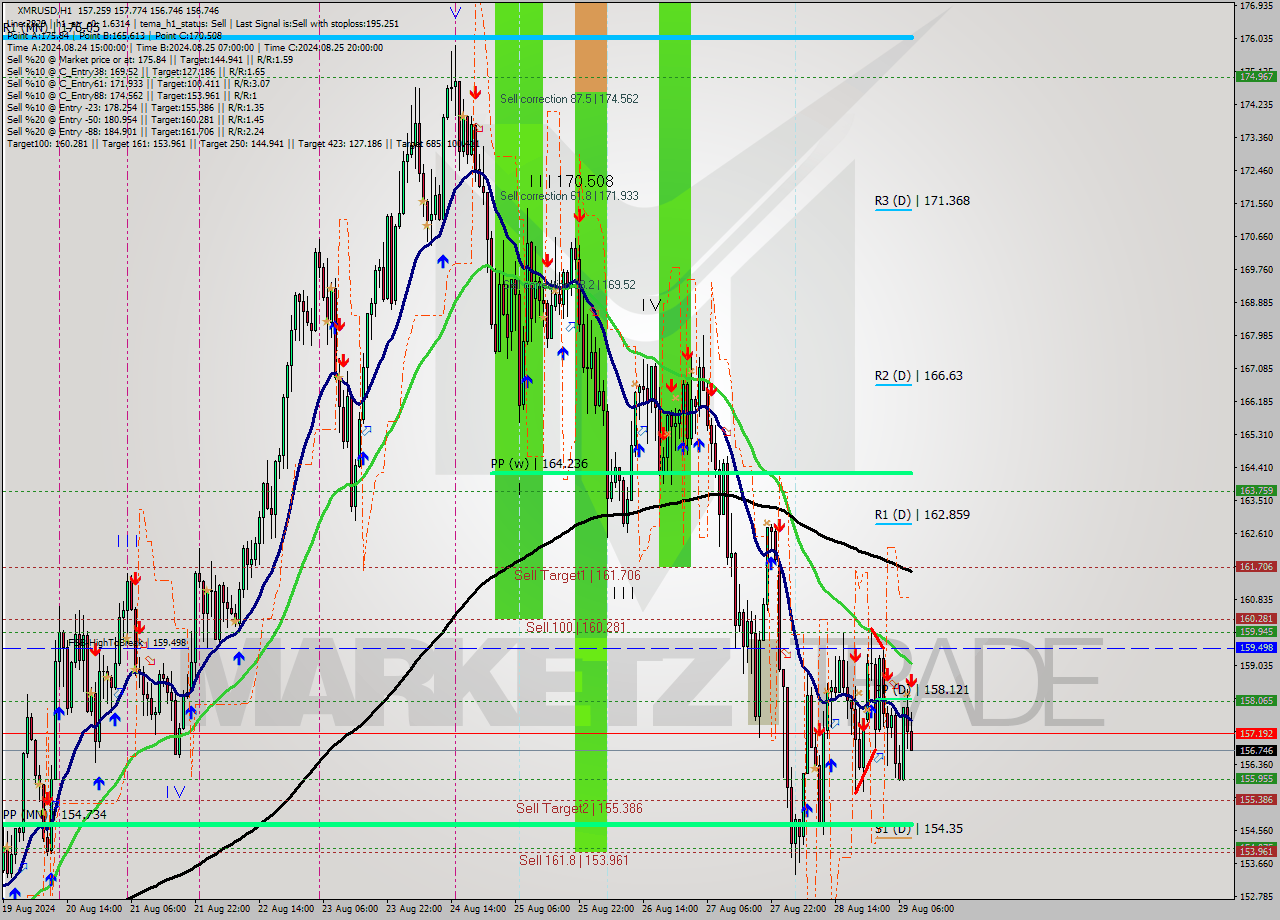The width and height of the screenshot is (1280, 920).
Task: Click the 161.706 red price tag
Action: [1256, 567]
